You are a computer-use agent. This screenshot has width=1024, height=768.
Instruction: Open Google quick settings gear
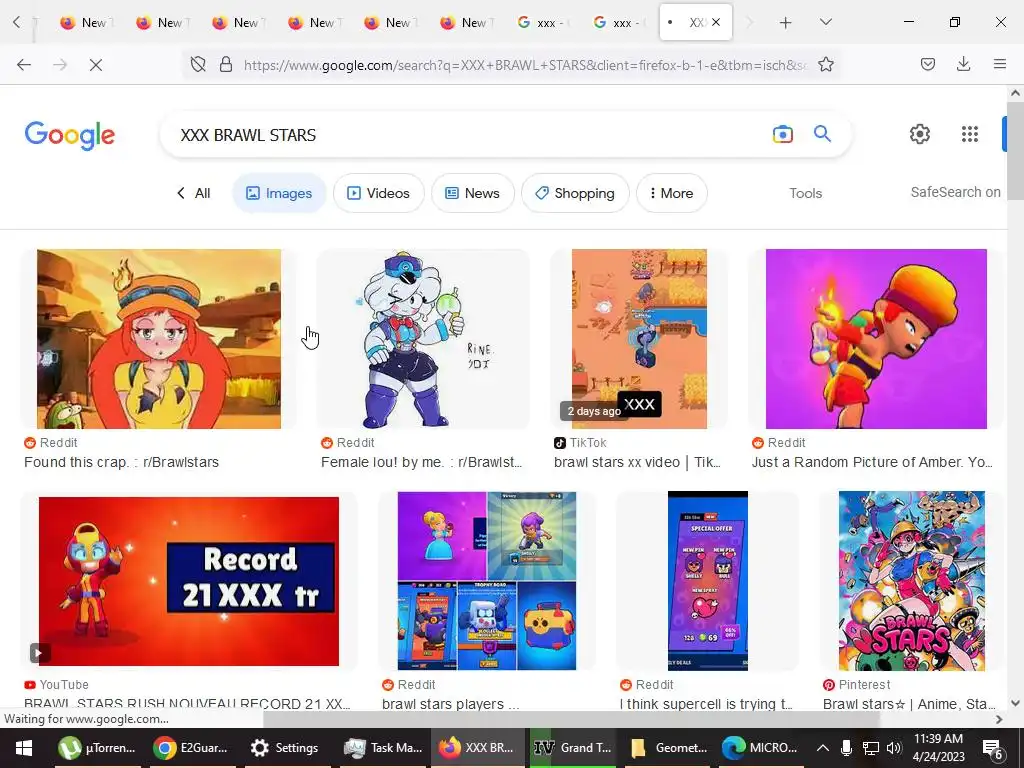tap(920, 134)
